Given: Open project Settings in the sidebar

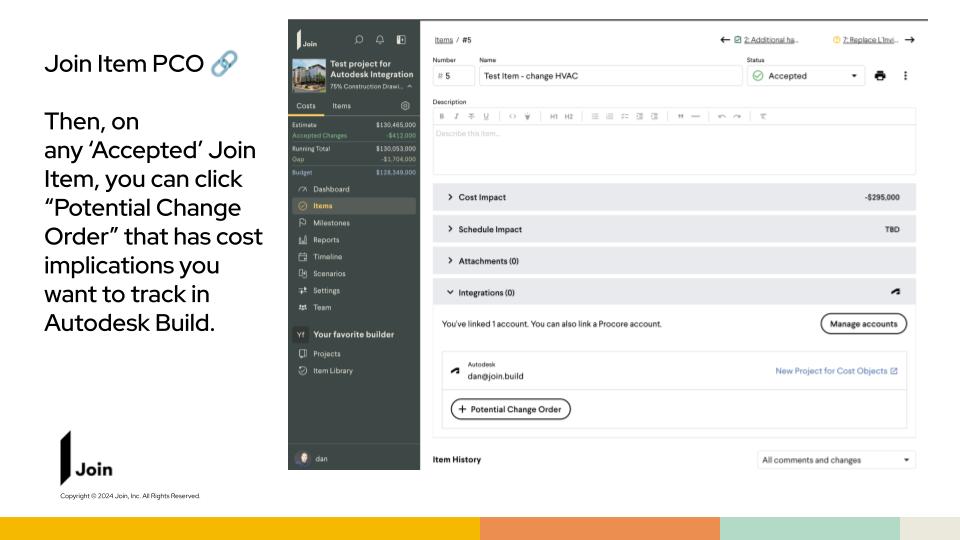Looking at the screenshot, I should pos(354,291).
